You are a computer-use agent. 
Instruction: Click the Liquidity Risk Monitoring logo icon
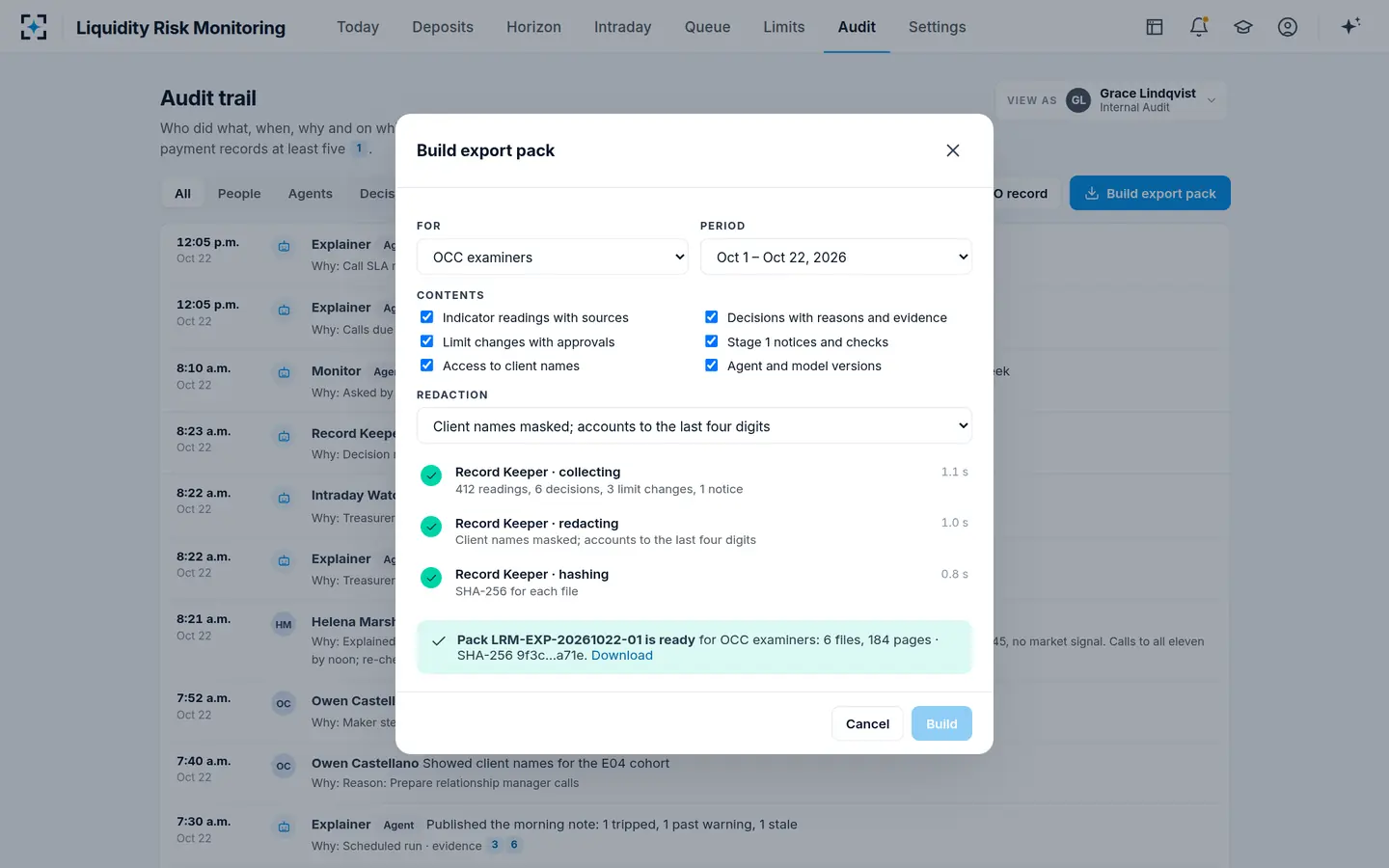(x=34, y=27)
